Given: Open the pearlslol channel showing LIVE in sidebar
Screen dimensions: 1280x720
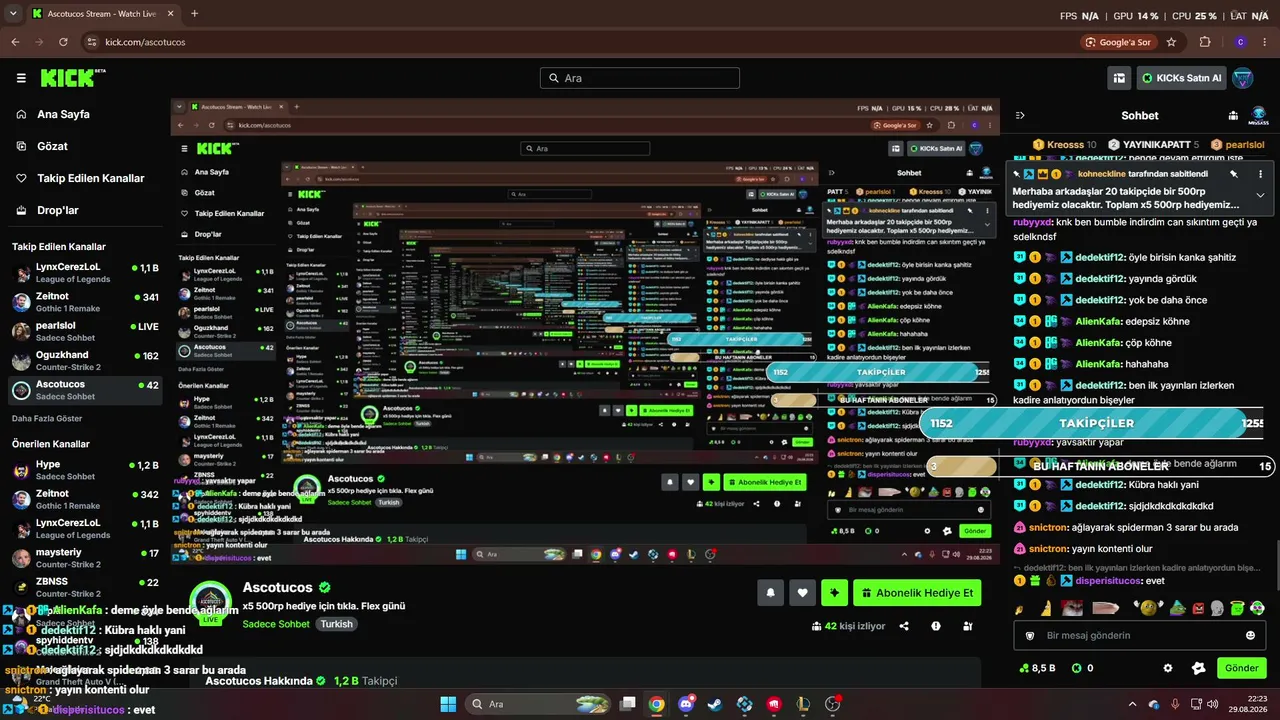Looking at the screenshot, I should [85, 332].
